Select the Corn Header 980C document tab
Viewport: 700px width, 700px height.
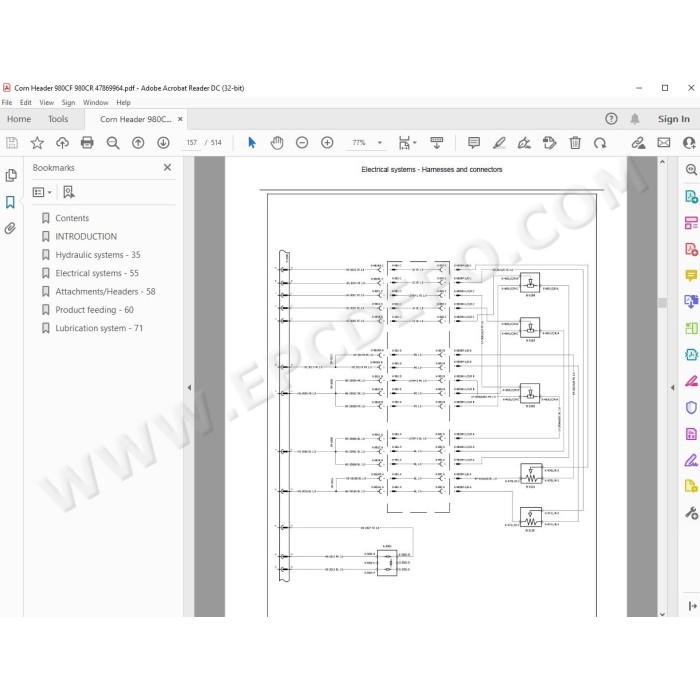(x=135, y=119)
